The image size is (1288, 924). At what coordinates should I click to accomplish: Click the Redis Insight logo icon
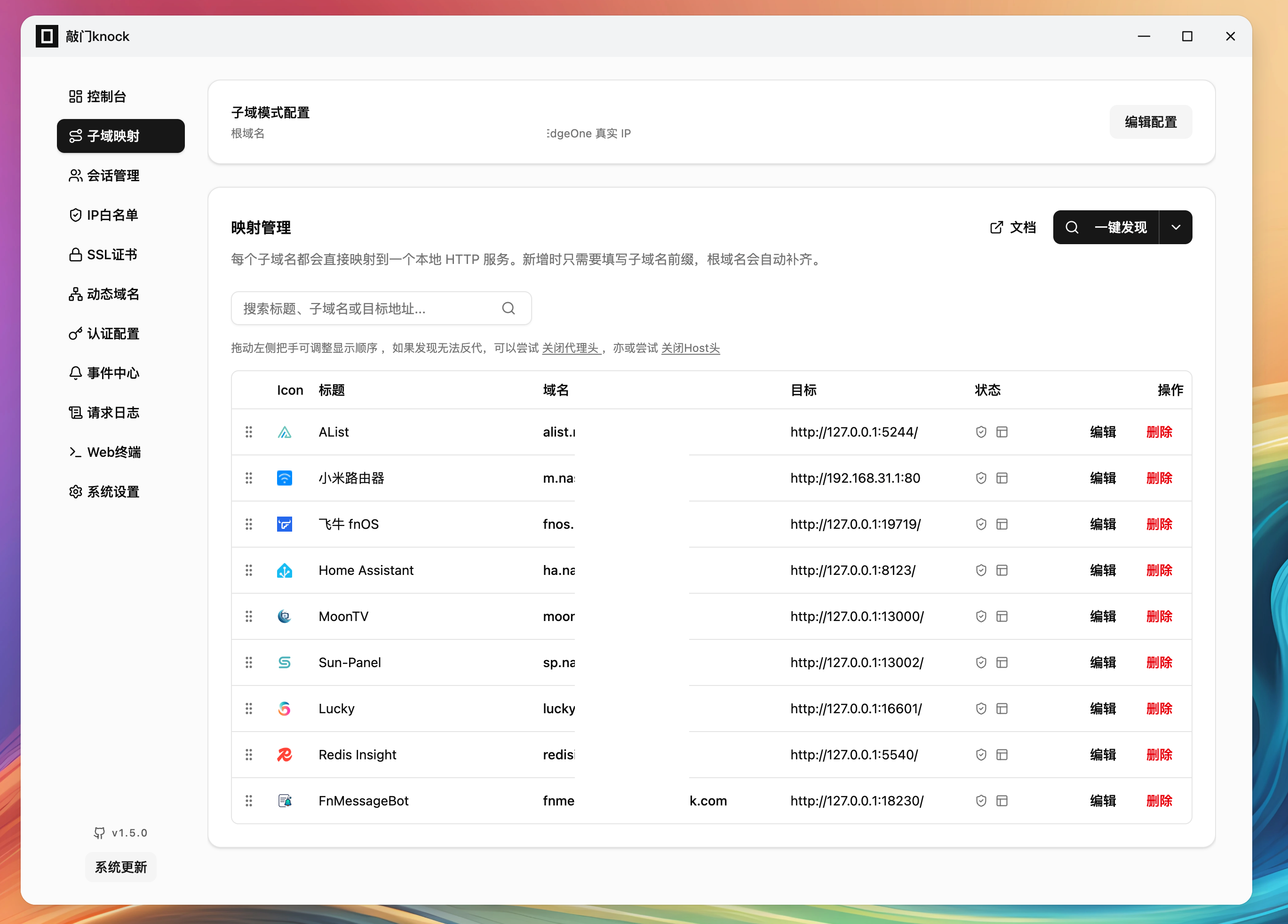[x=285, y=755]
